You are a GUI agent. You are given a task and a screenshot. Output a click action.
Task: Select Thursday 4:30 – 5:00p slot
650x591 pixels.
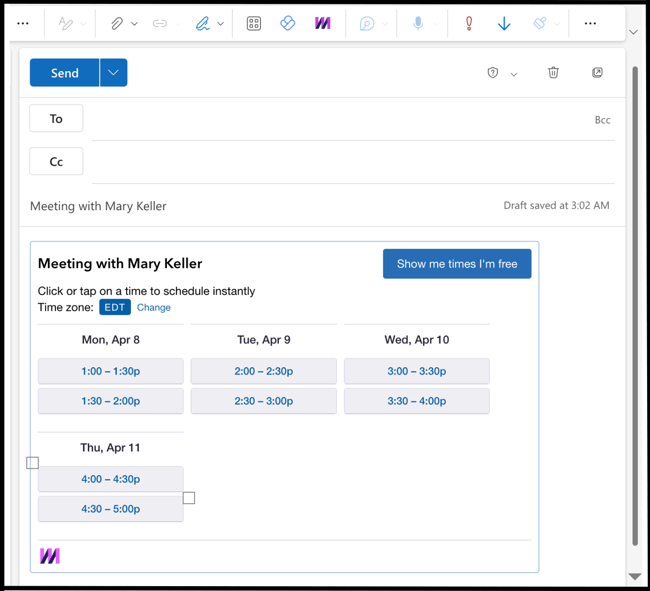[x=111, y=509]
